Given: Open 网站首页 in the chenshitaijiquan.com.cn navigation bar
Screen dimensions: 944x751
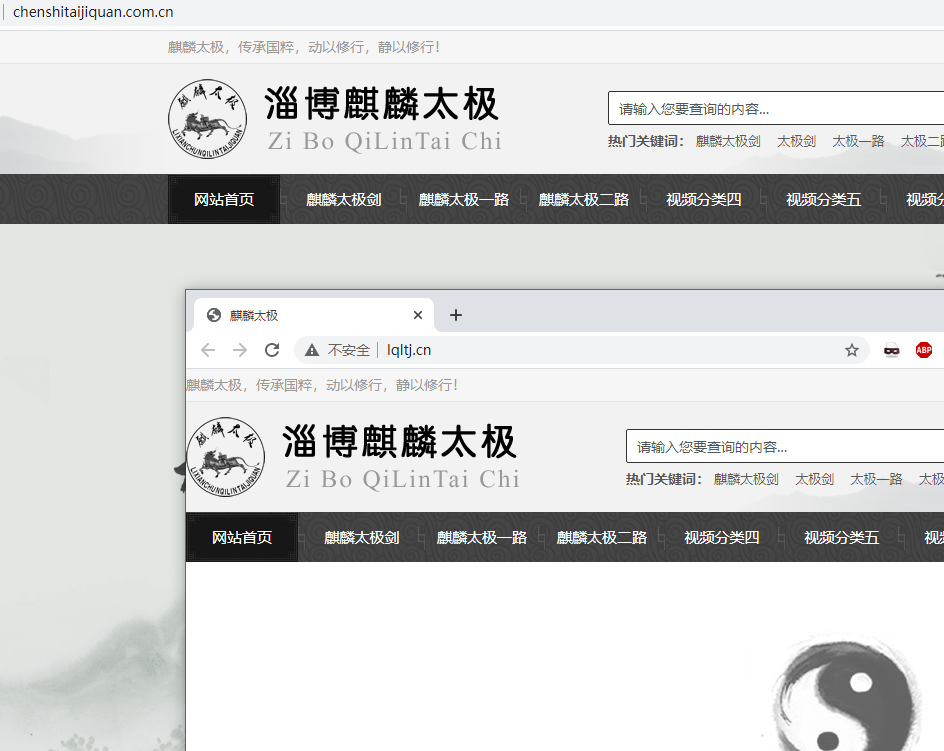Looking at the screenshot, I should (224, 199).
